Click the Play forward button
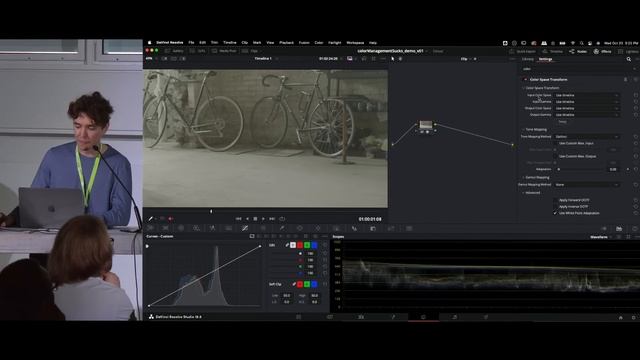 263,219
